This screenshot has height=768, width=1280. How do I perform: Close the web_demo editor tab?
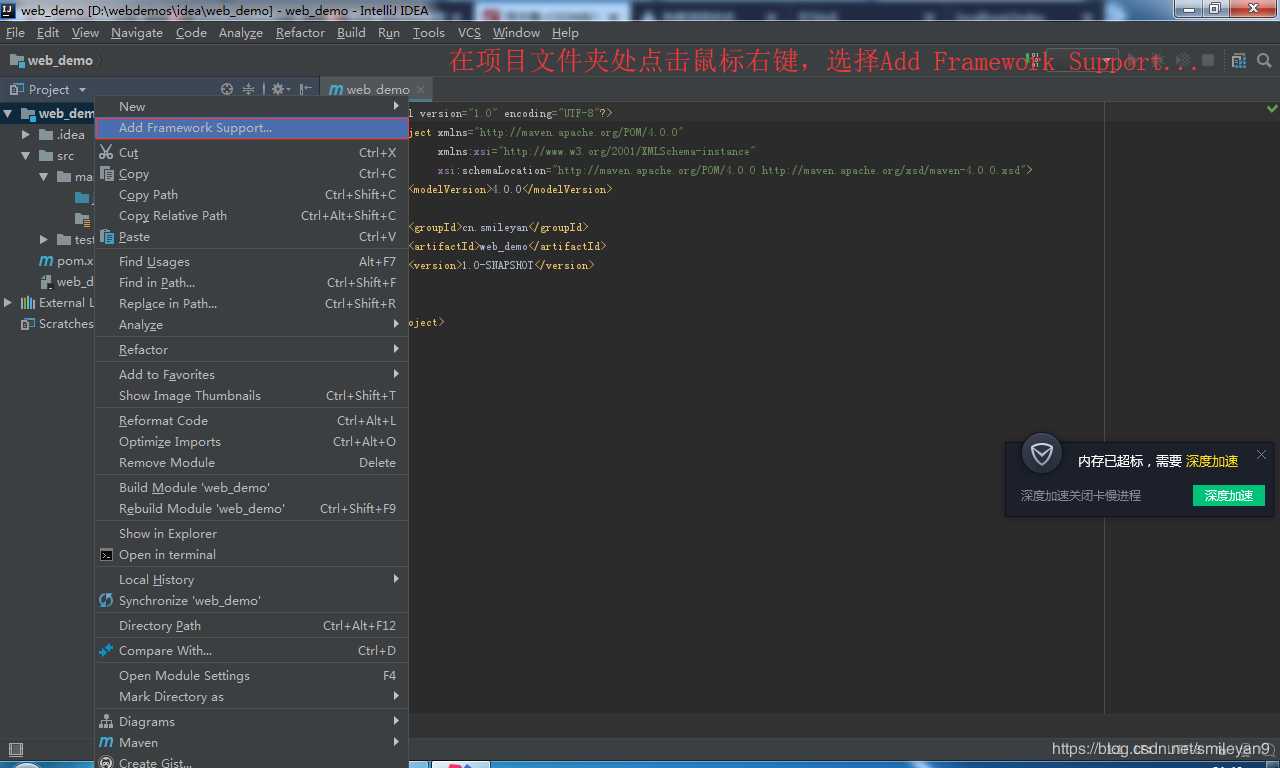point(421,89)
